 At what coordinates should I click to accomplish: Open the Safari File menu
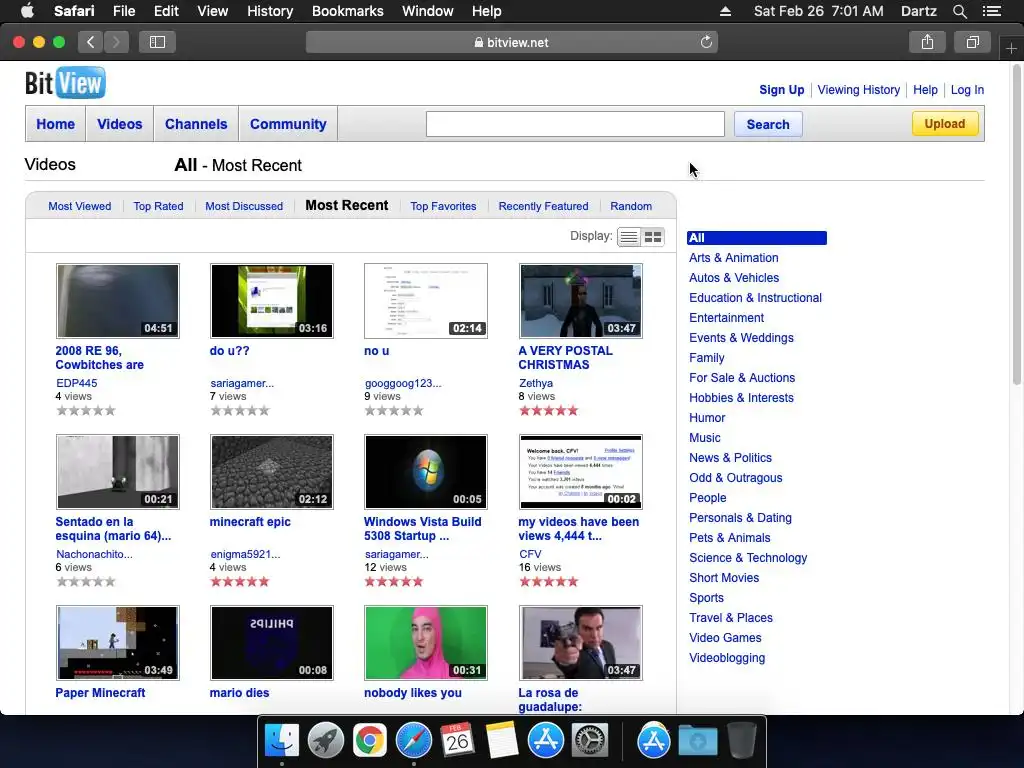point(123,11)
